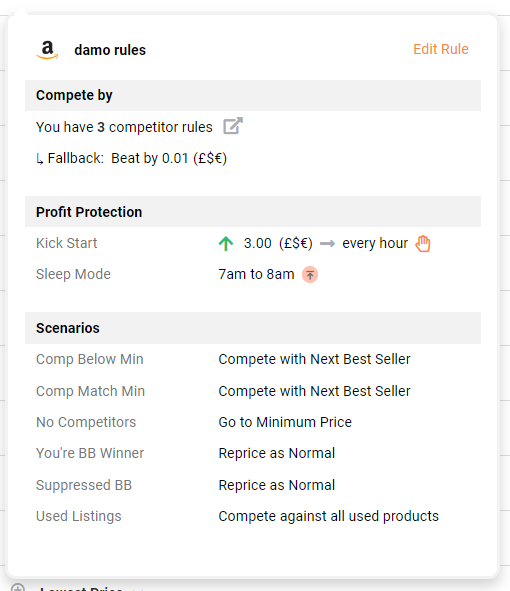510x591 pixels.
Task: Click the plus circle icon below popup
Action: (18, 588)
